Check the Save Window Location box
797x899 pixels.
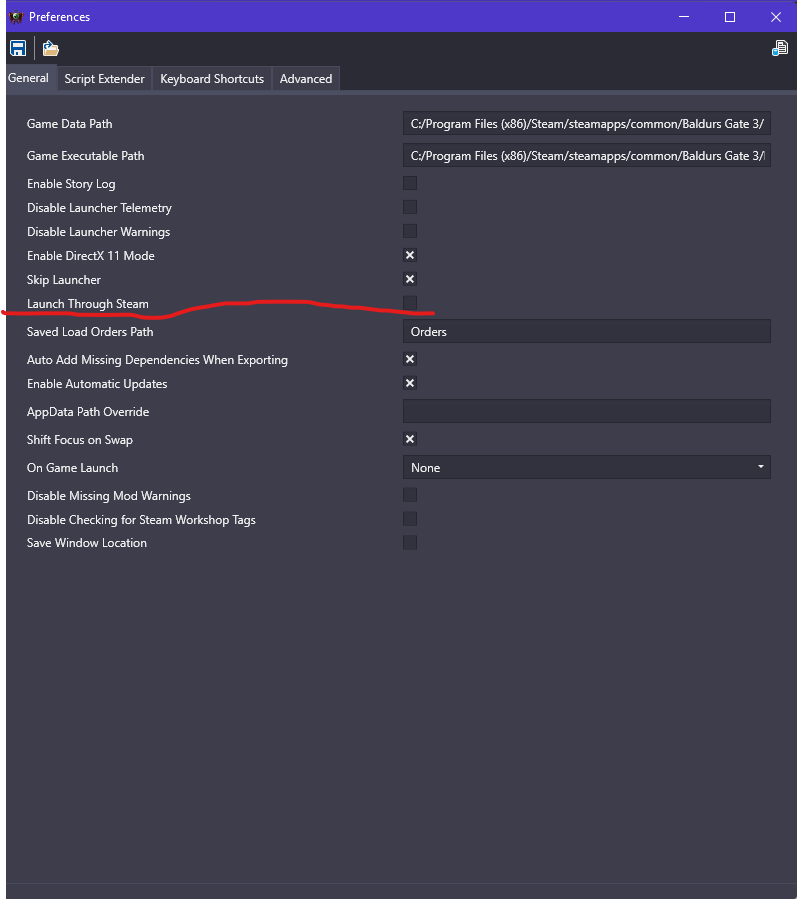409,542
